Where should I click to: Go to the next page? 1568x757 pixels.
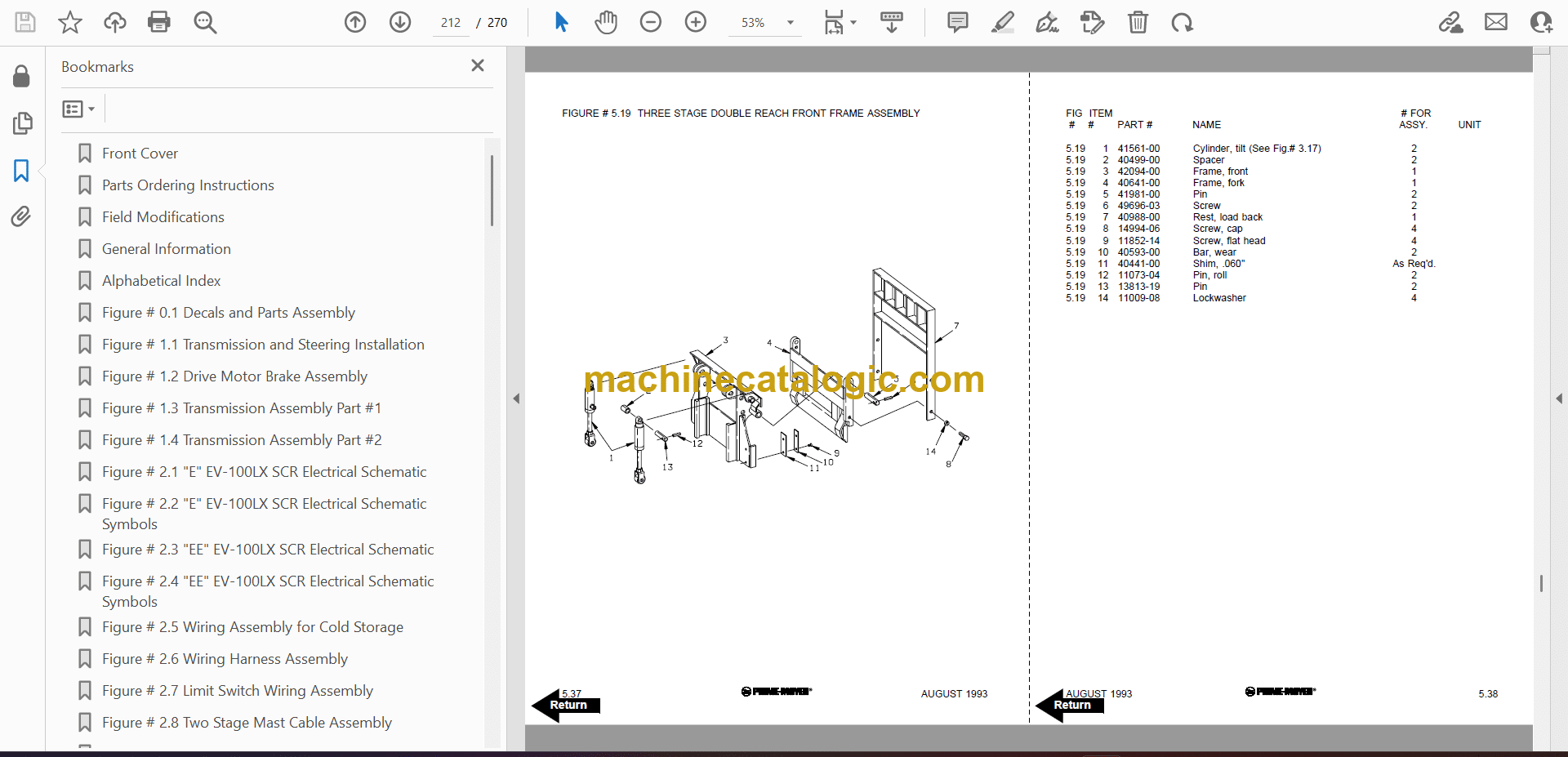pyautogui.click(x=400, y=22)
